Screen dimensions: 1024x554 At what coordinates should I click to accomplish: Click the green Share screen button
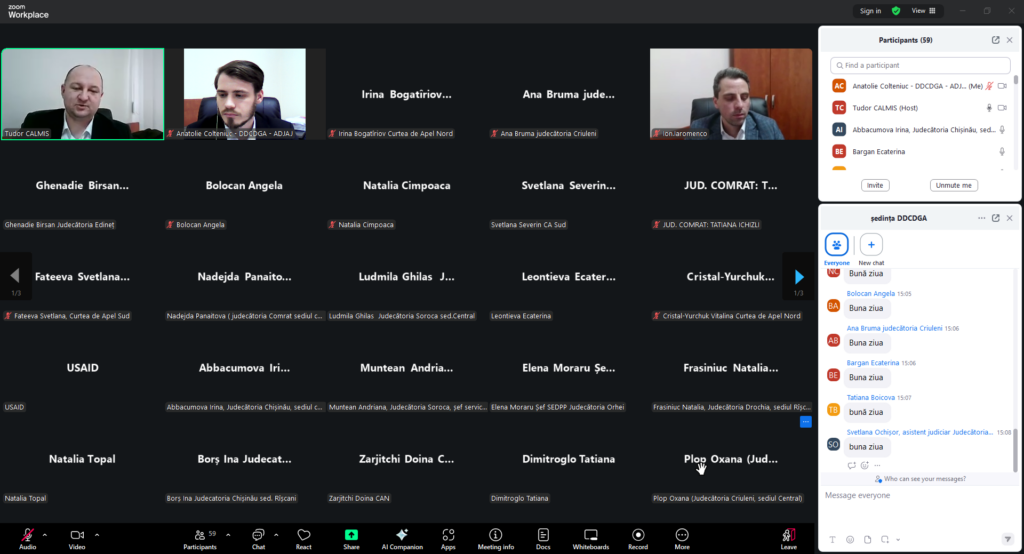[351, 538]
